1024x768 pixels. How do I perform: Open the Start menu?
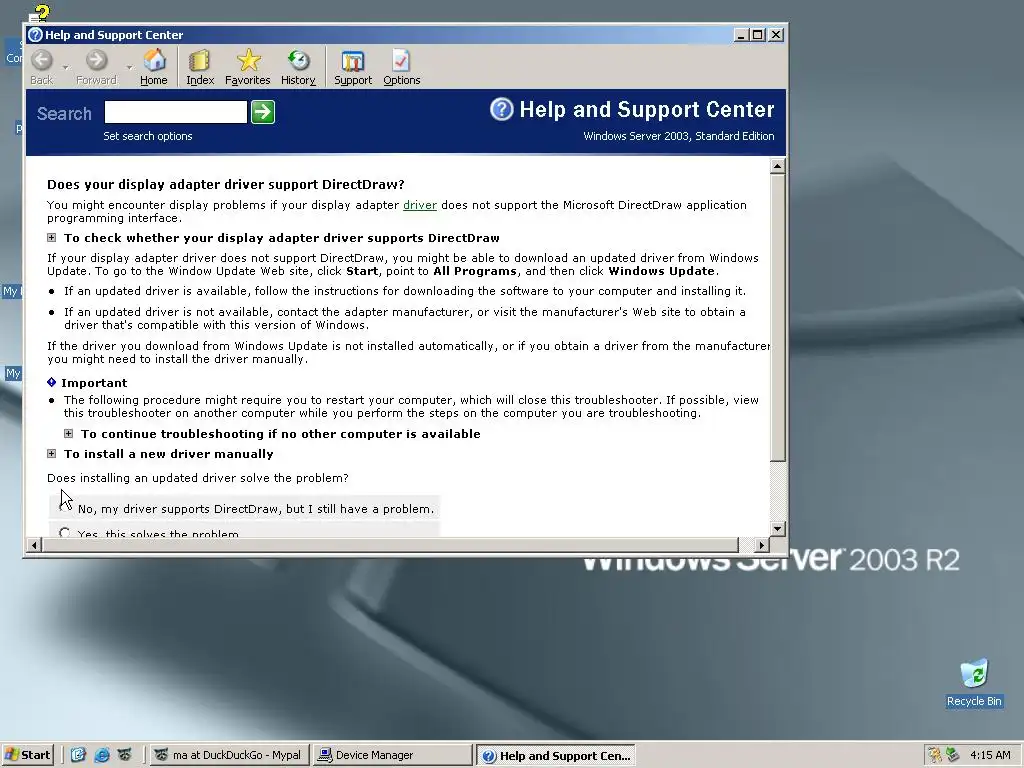[x=27, y=755]
